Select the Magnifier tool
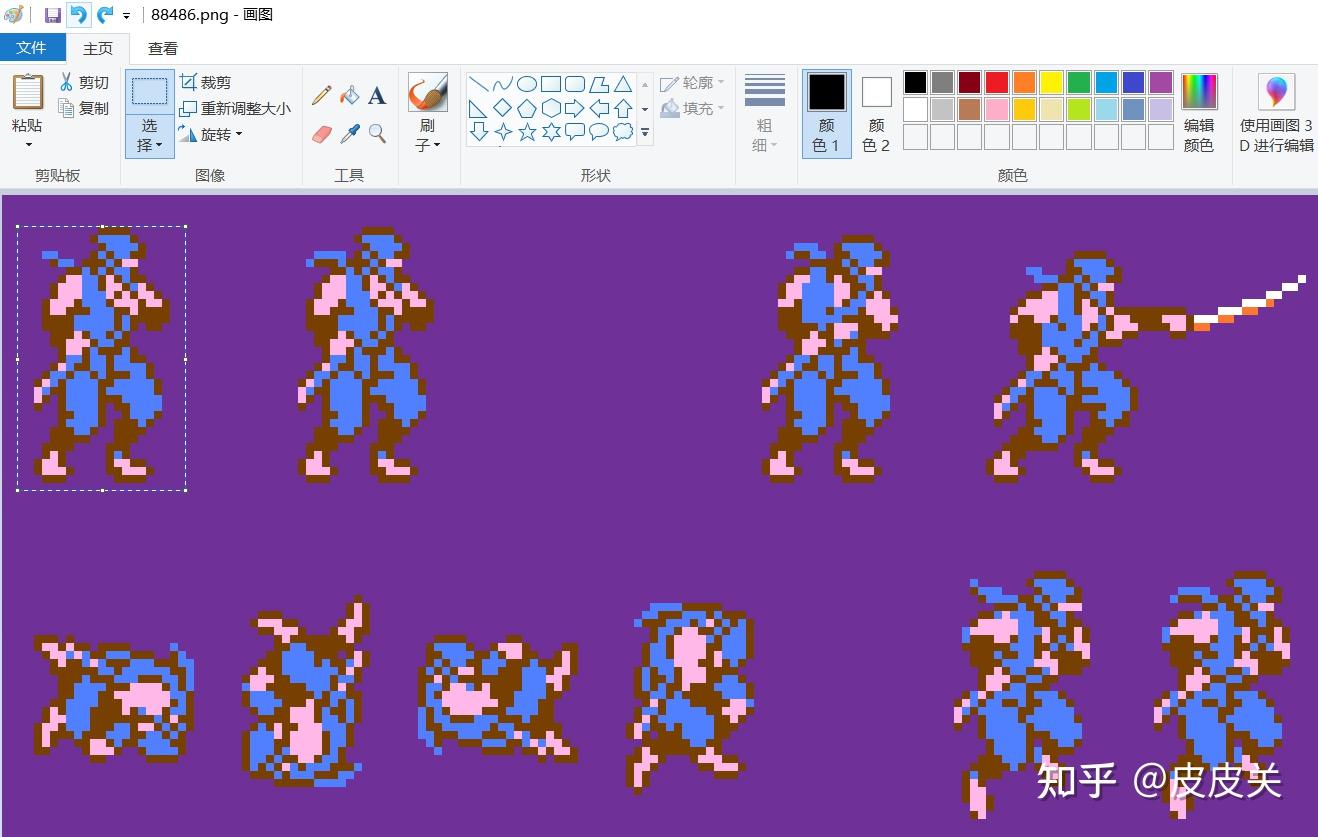The image size is (1318, 837). [x=377, y=133]
